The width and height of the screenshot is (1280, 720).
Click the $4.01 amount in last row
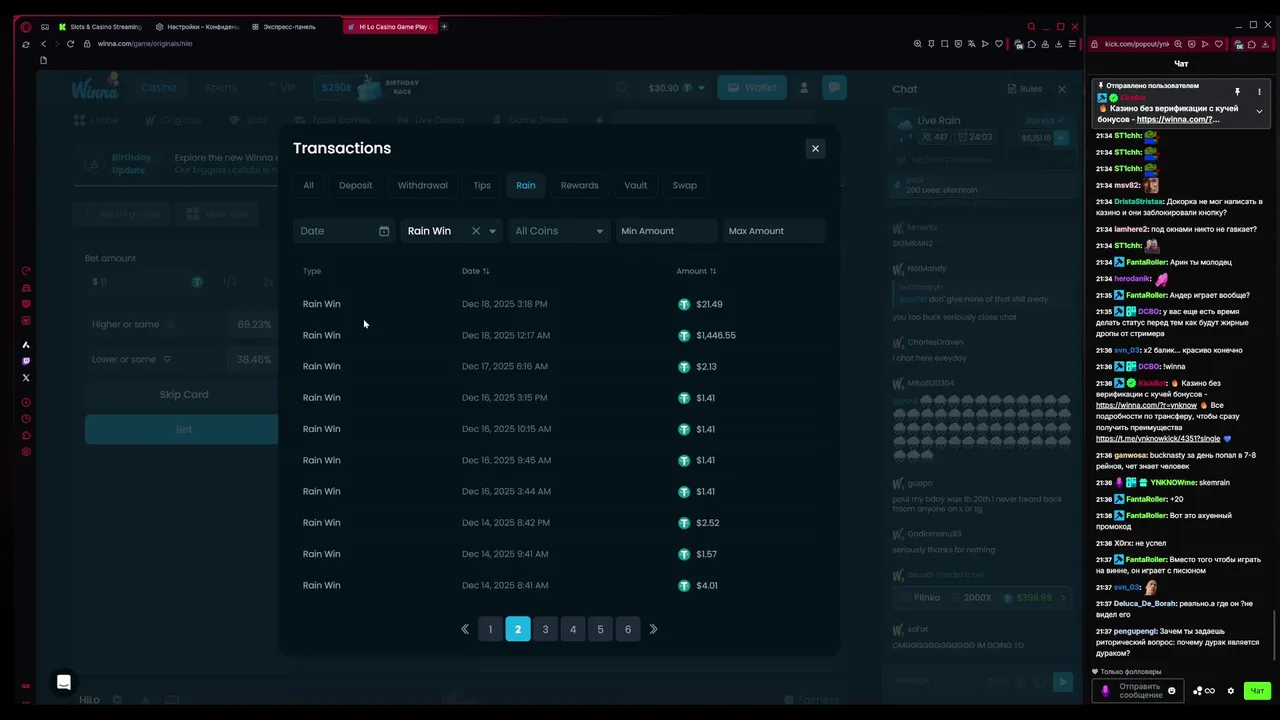coord(707,585)
